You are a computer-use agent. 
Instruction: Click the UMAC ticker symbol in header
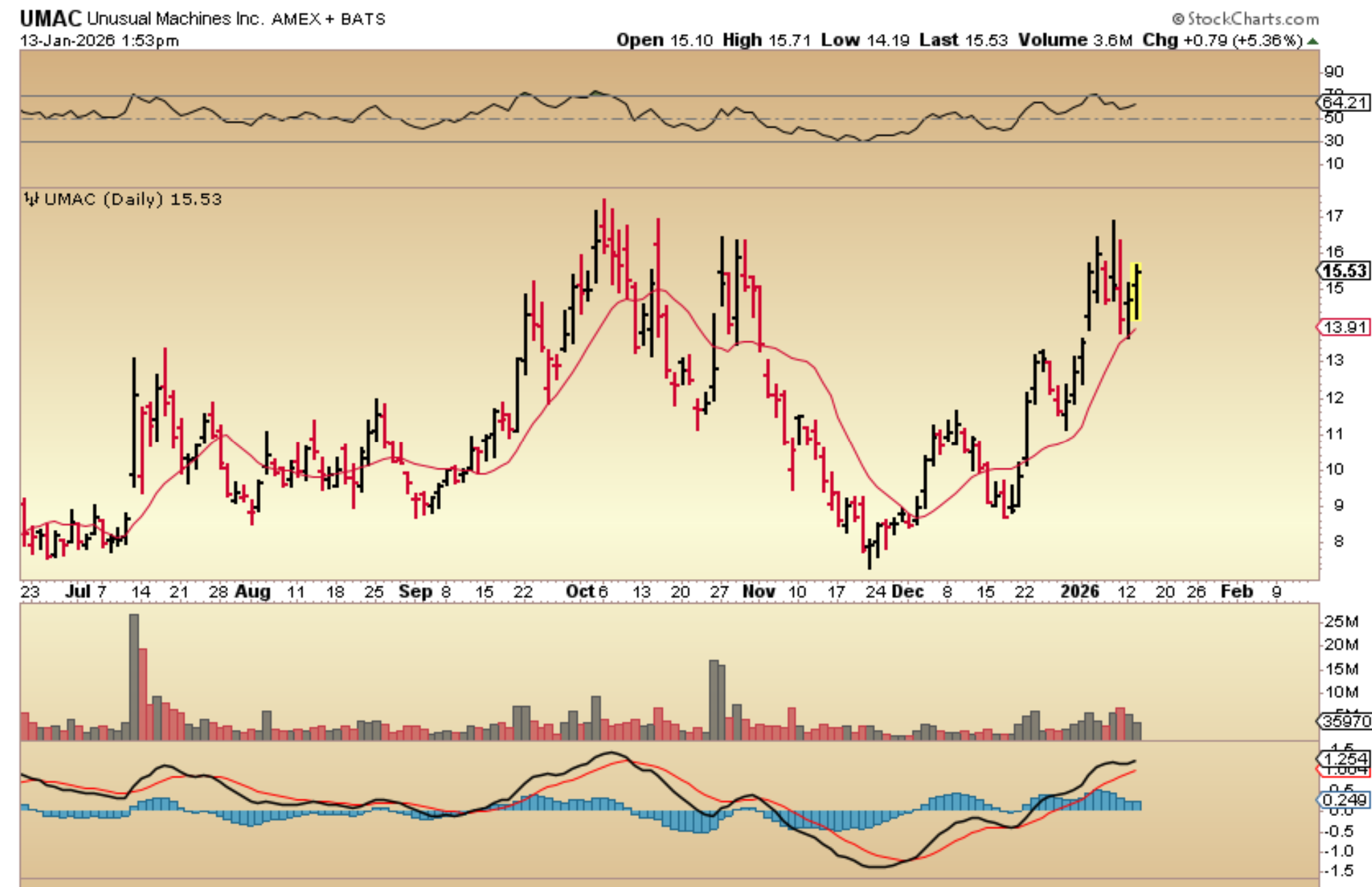tap(50, 18)
